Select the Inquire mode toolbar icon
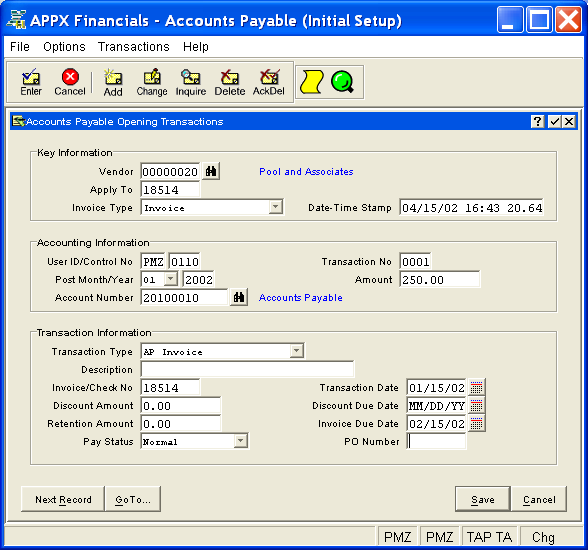This screenshot has width=588, height=550. click(191, 82)
